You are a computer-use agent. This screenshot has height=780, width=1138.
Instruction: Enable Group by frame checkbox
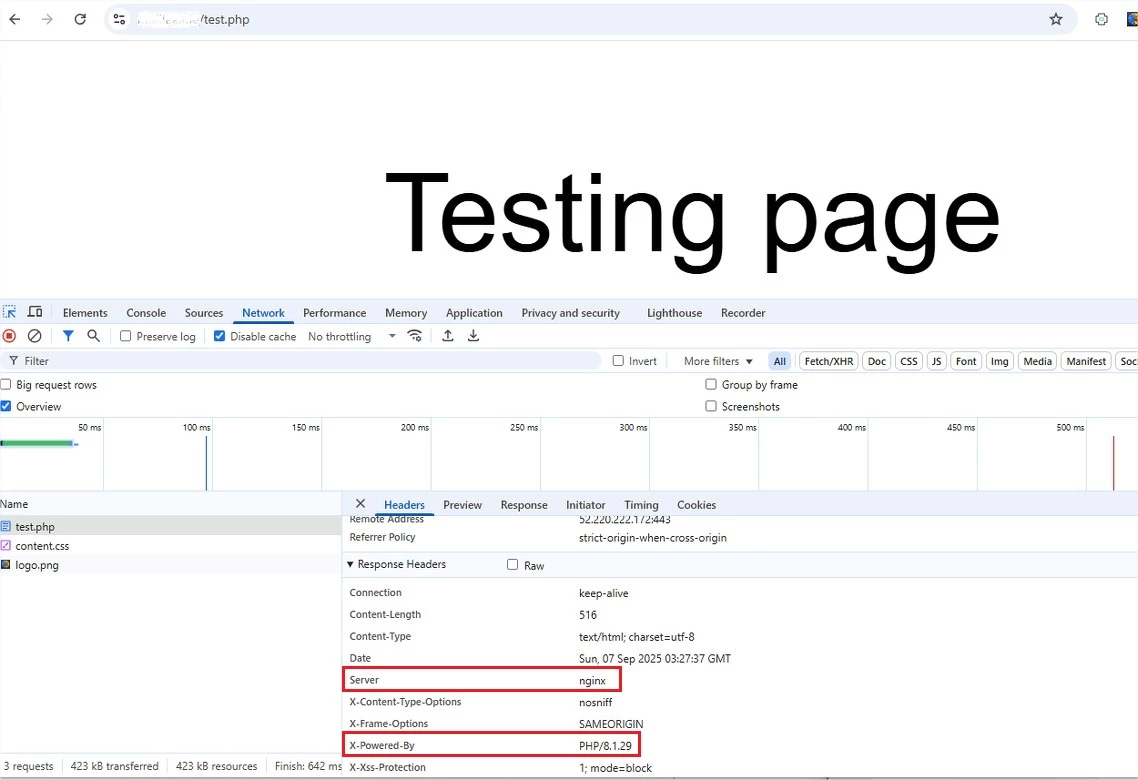click(711, 385)
